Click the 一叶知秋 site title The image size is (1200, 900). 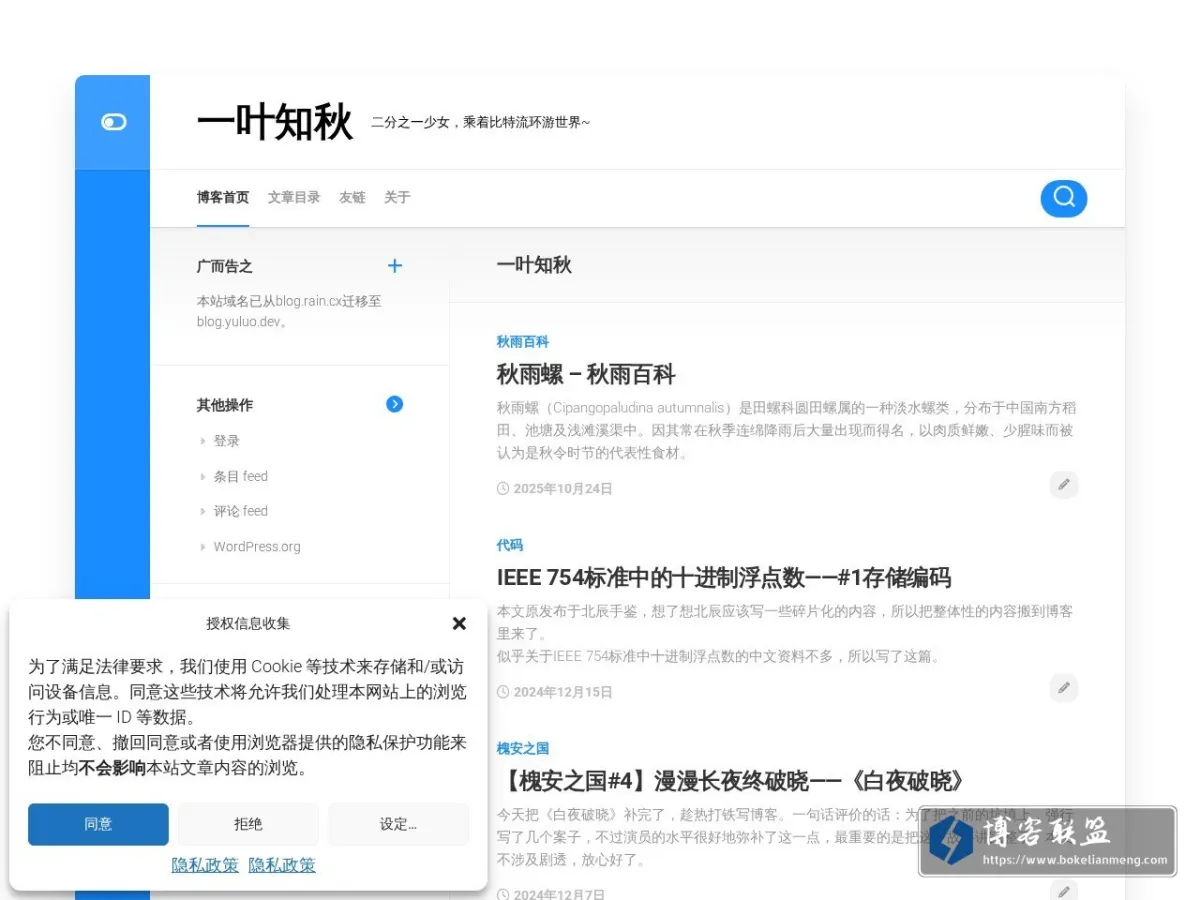(x=275, y=123)
